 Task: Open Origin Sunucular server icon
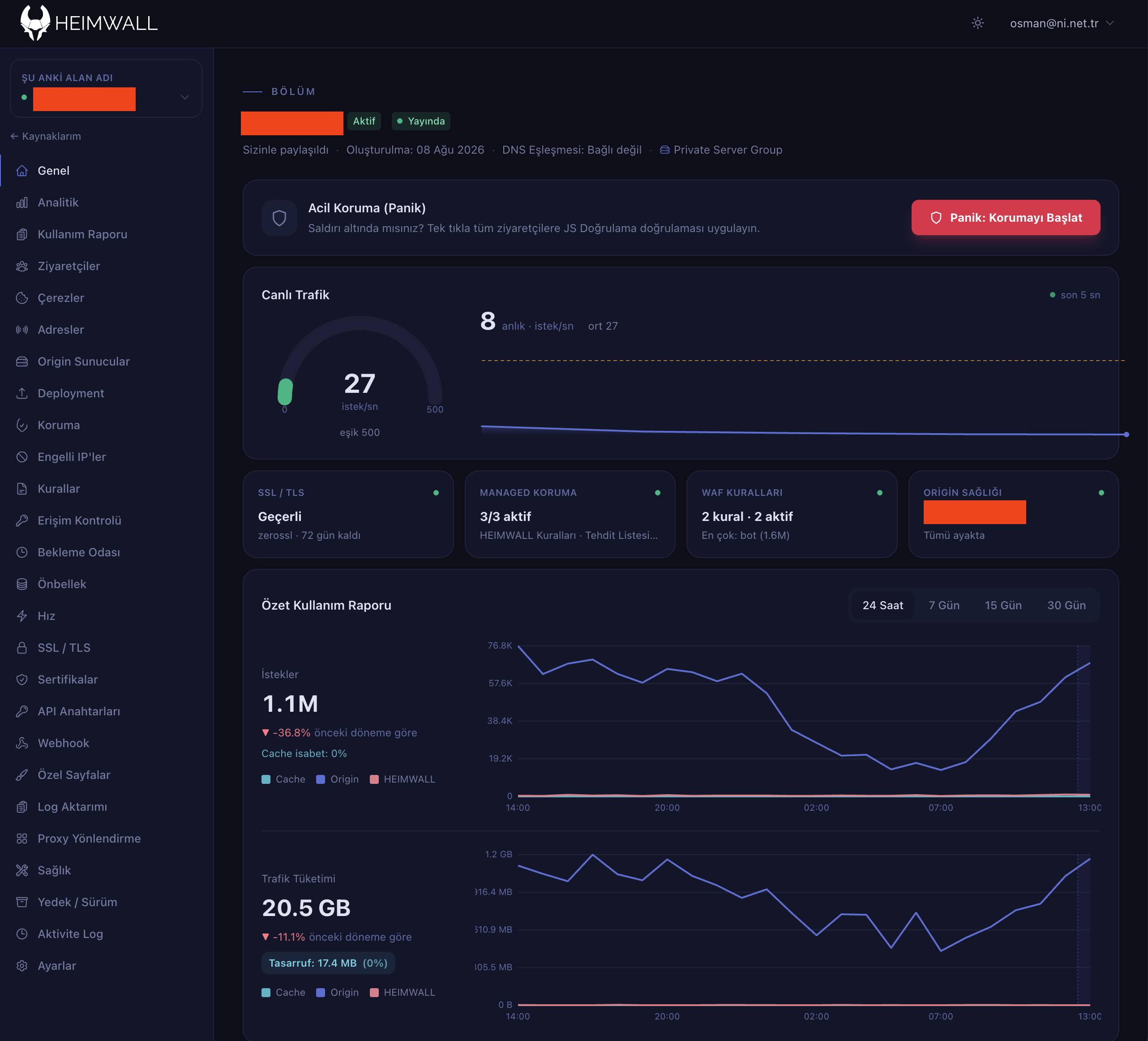point(22,361)
